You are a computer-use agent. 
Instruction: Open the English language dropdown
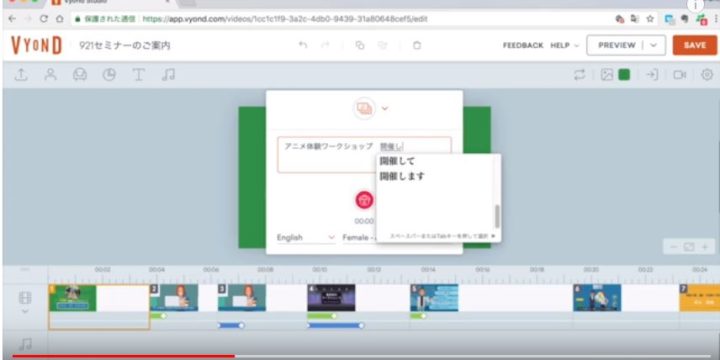[306, 237]
